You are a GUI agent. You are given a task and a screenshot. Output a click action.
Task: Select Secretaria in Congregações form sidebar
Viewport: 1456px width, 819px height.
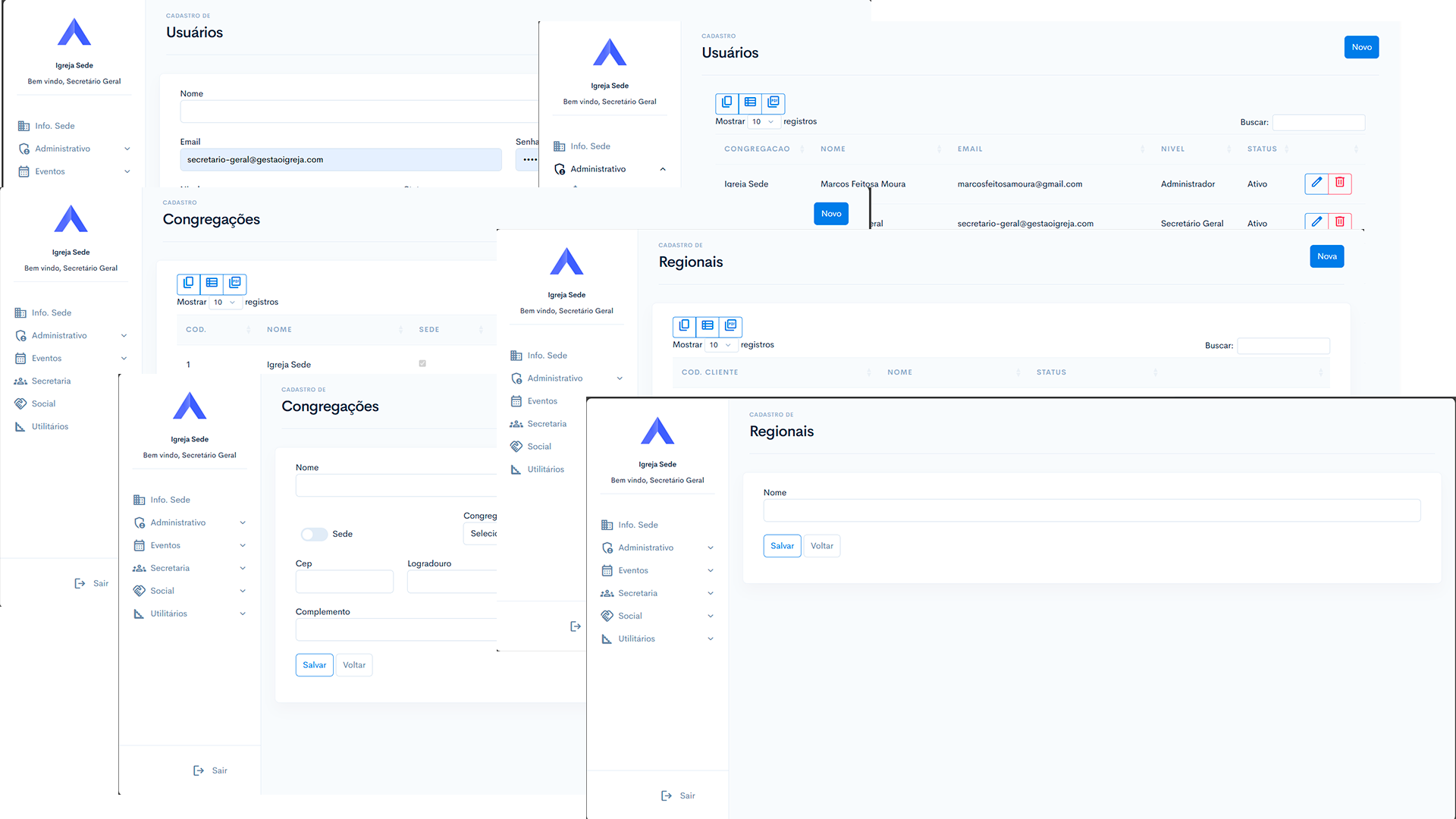pyautogui.click(x=170, y=568)
